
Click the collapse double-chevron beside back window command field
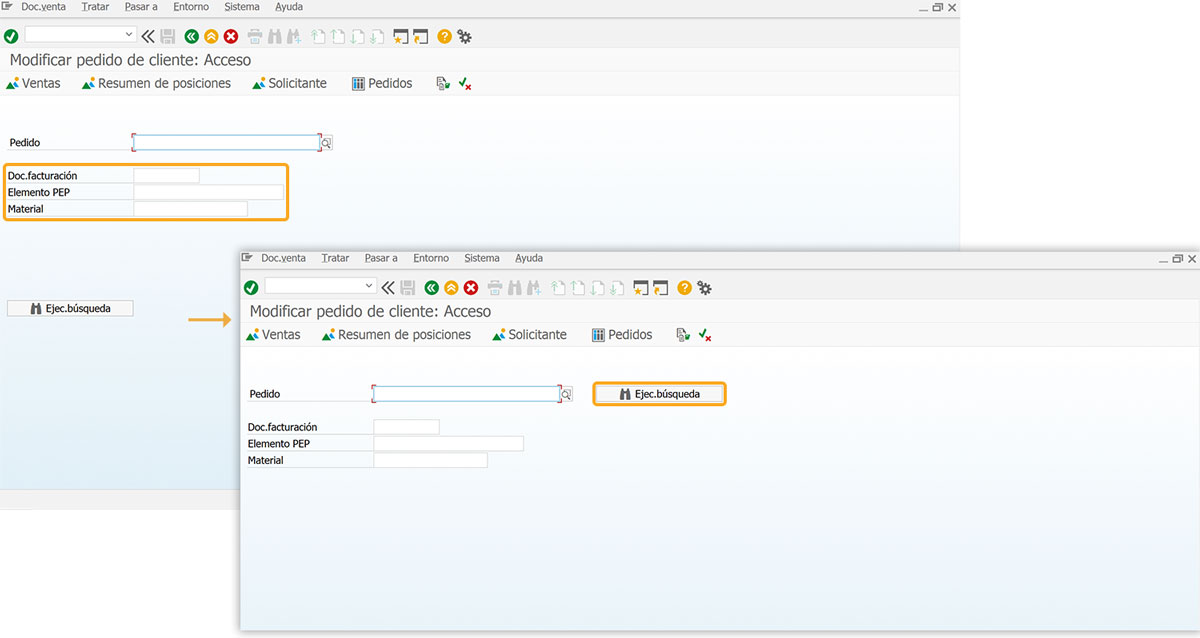(148, 36)
